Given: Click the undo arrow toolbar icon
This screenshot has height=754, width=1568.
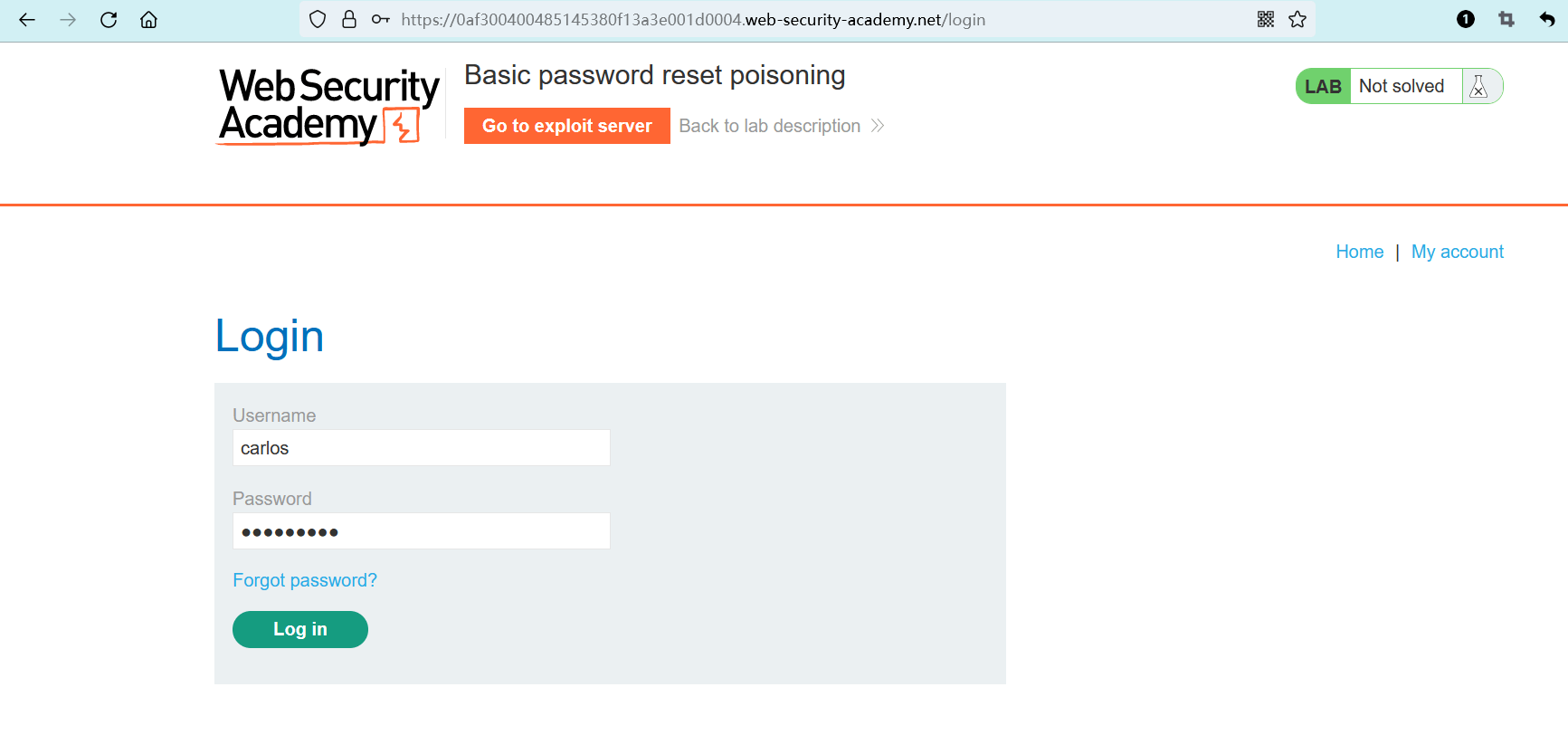Looking at the screenshot, I should (x=1547, y=20).
